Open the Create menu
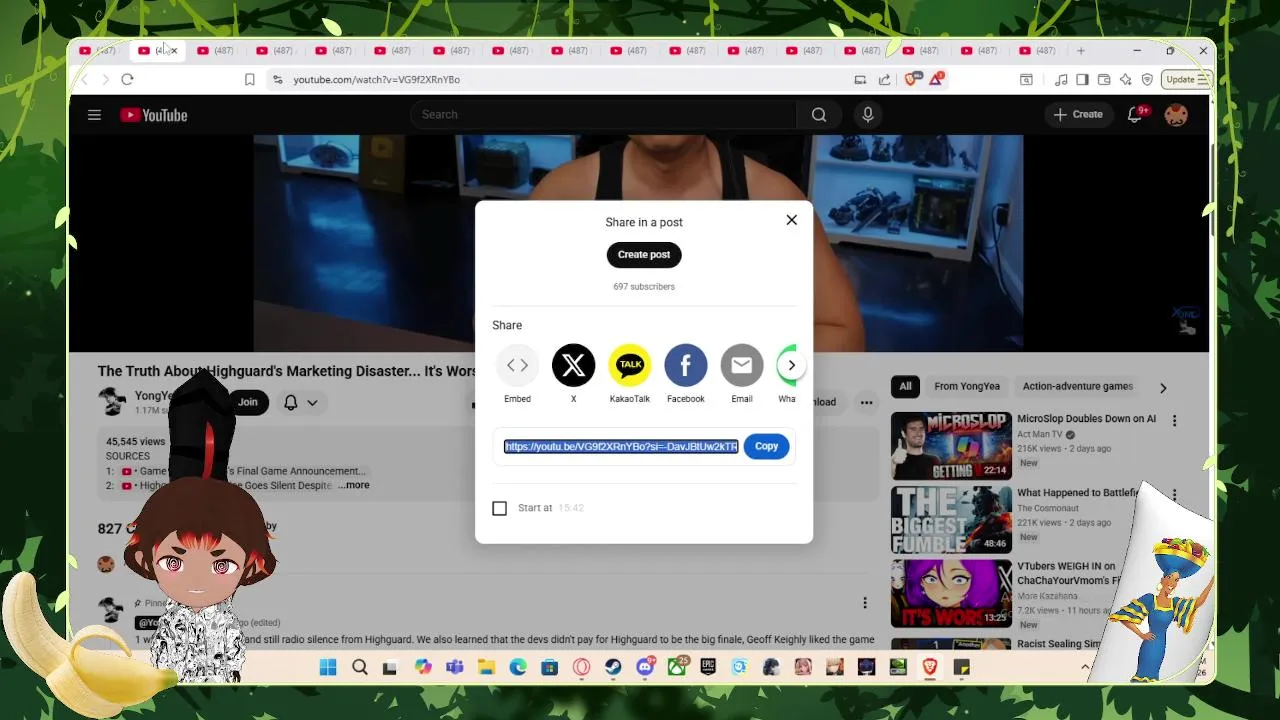 pyautogui.click(x=1078, y=115)
